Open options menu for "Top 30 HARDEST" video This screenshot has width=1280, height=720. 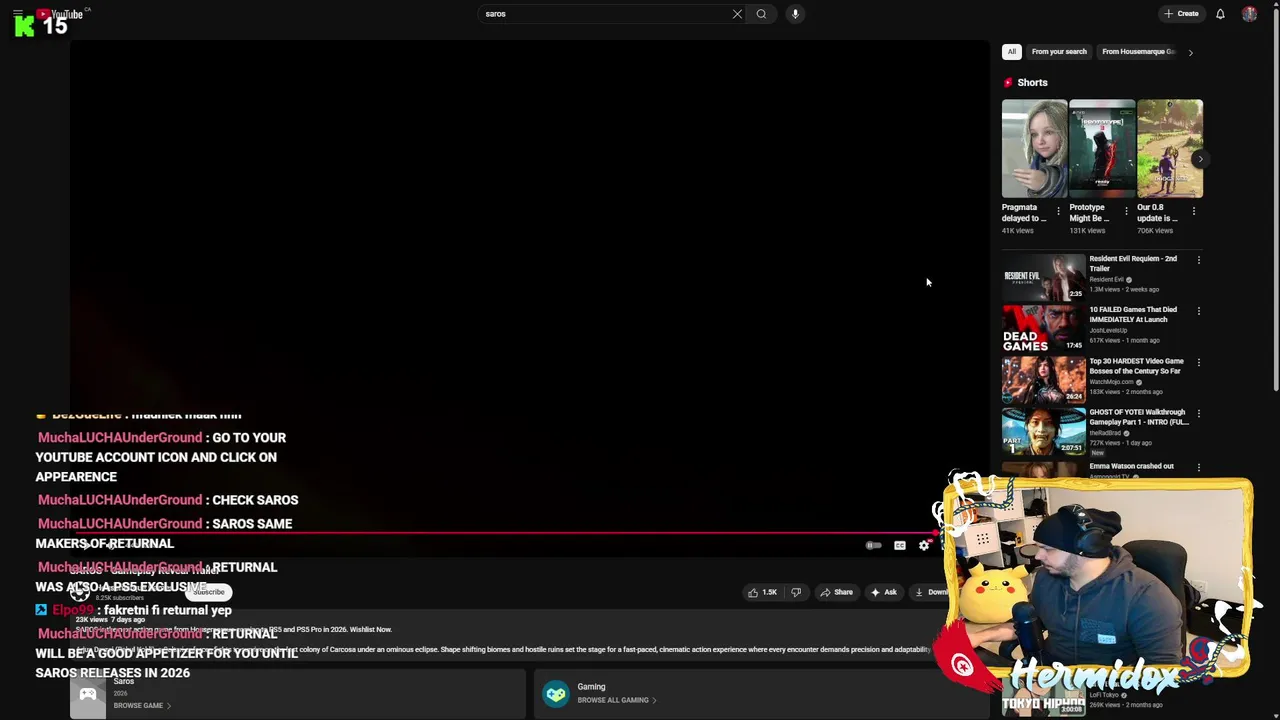1198,362
